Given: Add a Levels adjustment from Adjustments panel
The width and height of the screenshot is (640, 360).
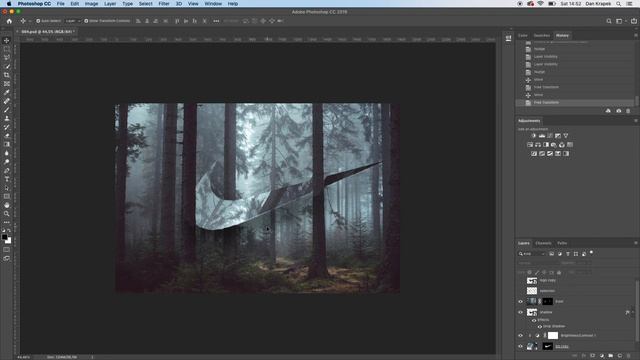Looking at the screenshot, I should (542, 136).
